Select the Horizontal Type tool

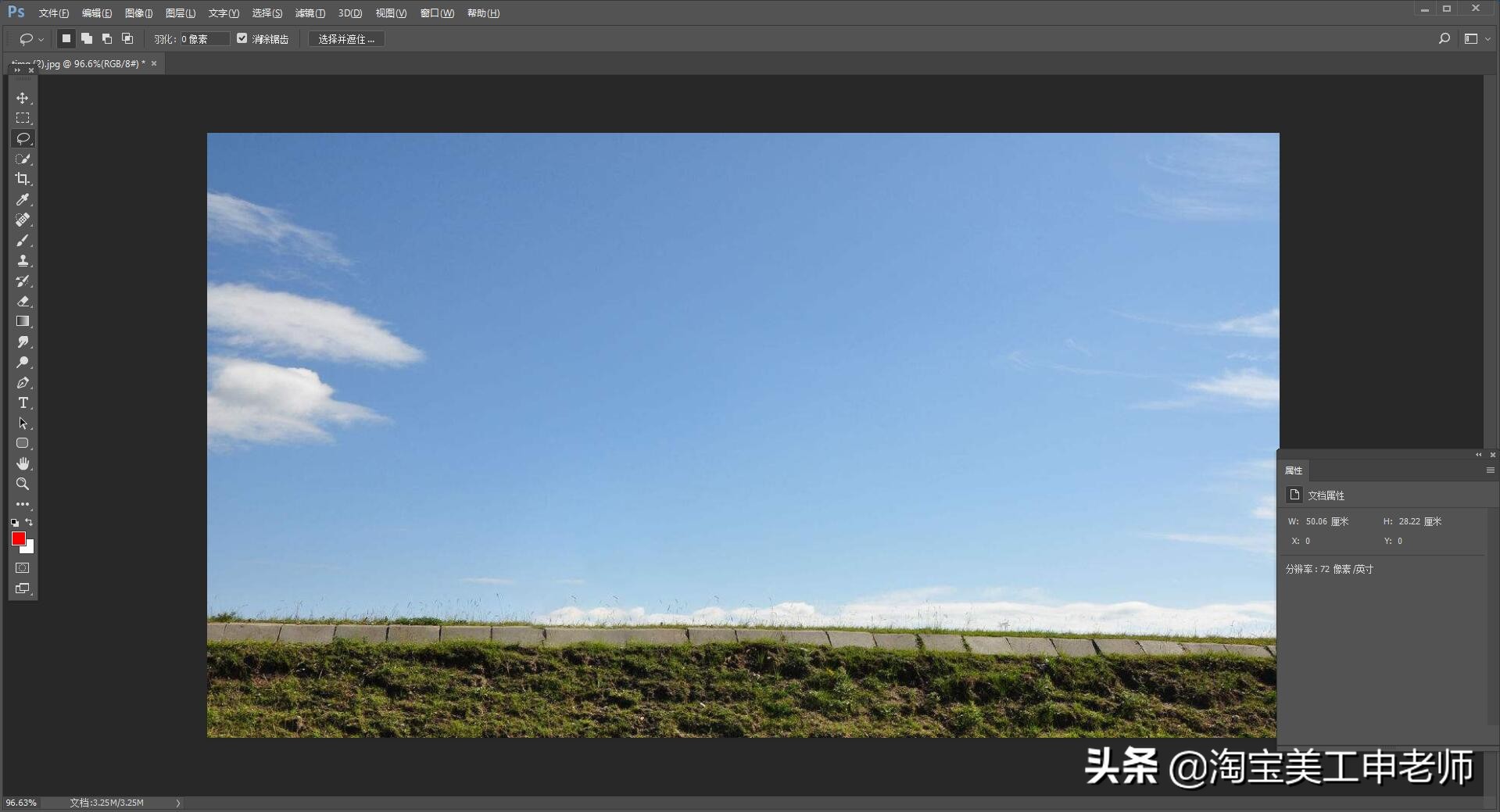23,402
